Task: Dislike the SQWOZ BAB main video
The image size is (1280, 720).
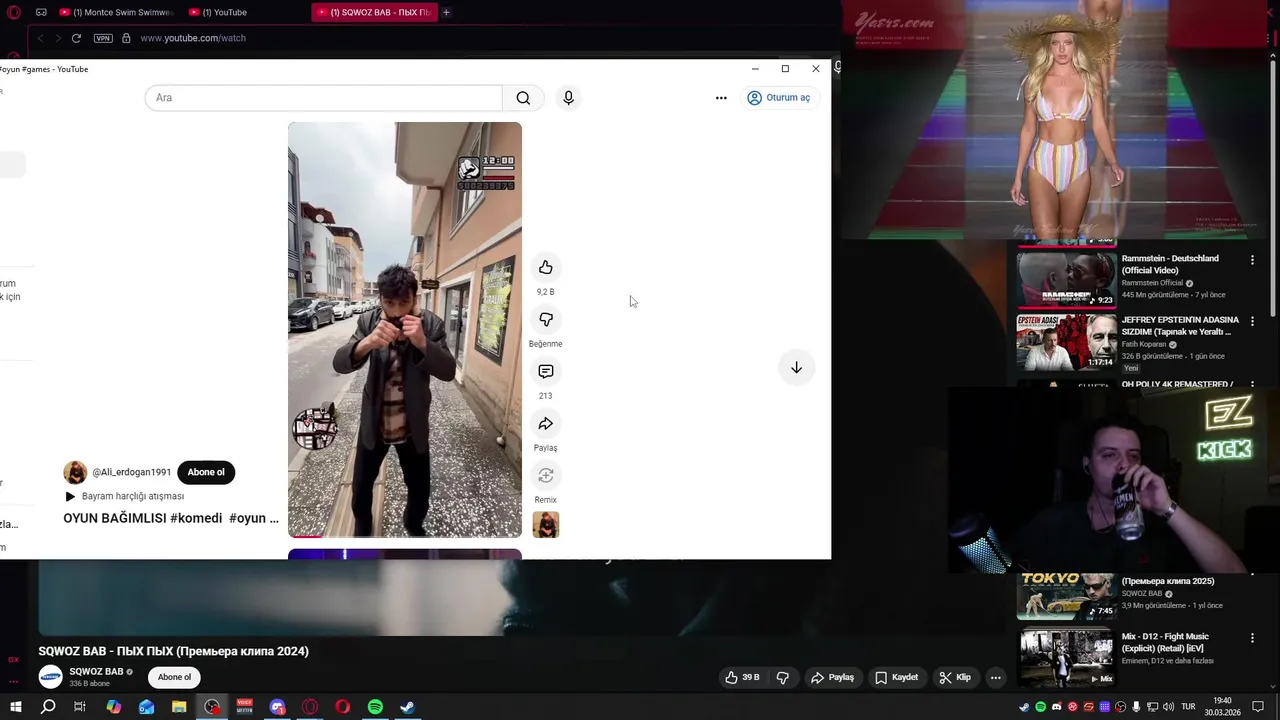Action: click(782, 677)
